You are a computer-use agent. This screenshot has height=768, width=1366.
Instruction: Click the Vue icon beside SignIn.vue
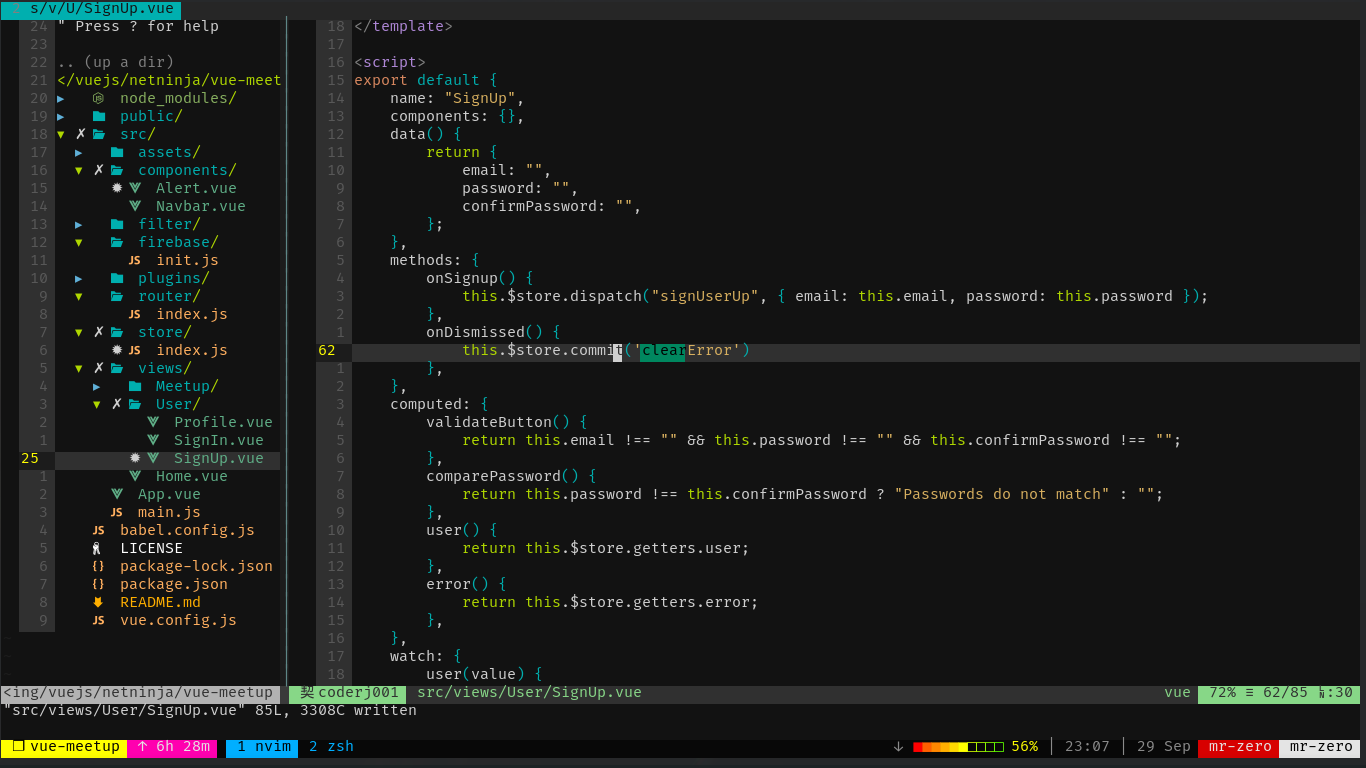[153, 440]
